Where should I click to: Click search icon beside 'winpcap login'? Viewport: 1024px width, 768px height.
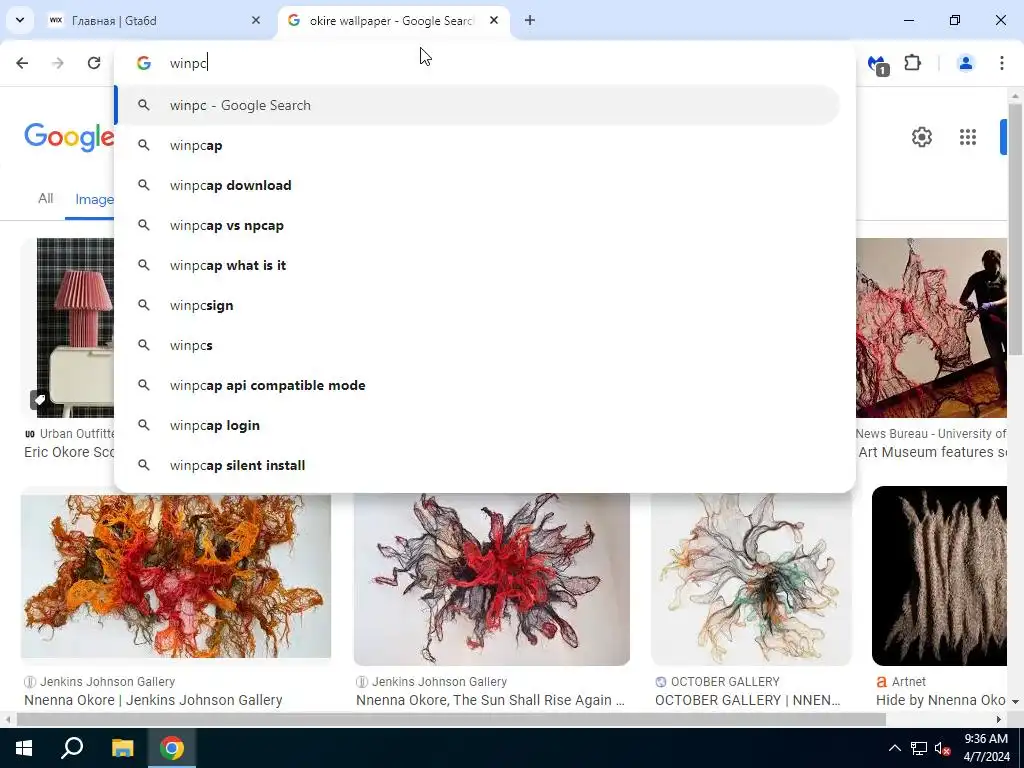(144, 425)
